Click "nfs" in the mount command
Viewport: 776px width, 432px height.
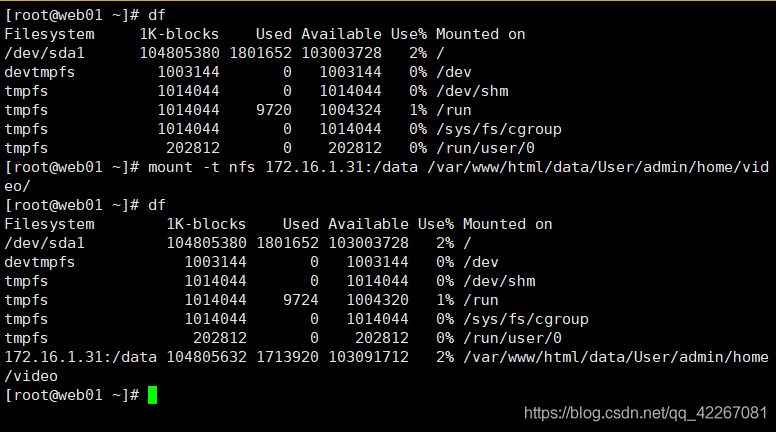point(242,167)
